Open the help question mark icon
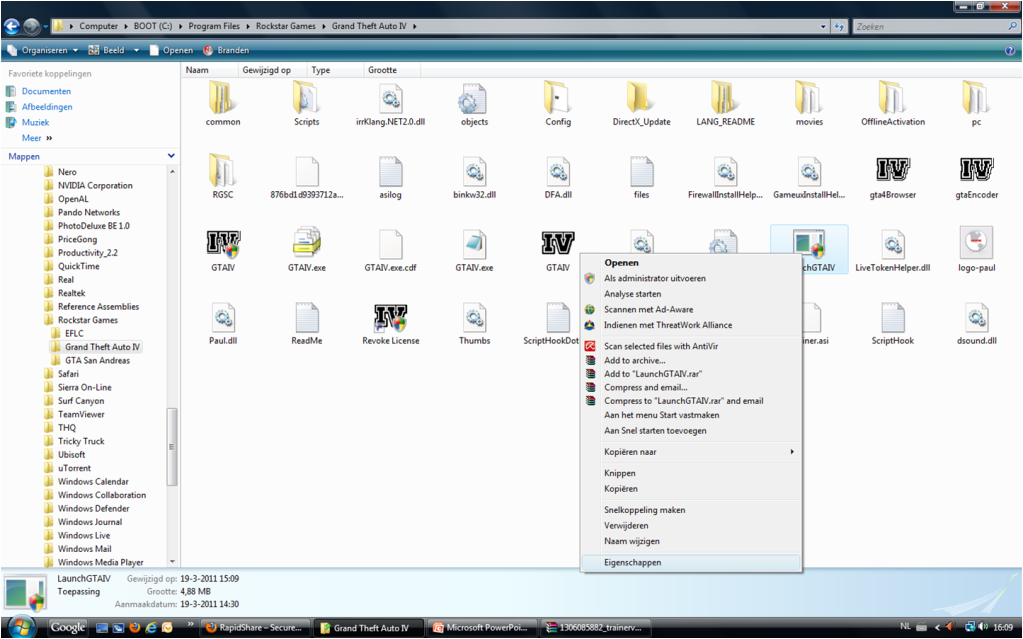 [1011, 50]
